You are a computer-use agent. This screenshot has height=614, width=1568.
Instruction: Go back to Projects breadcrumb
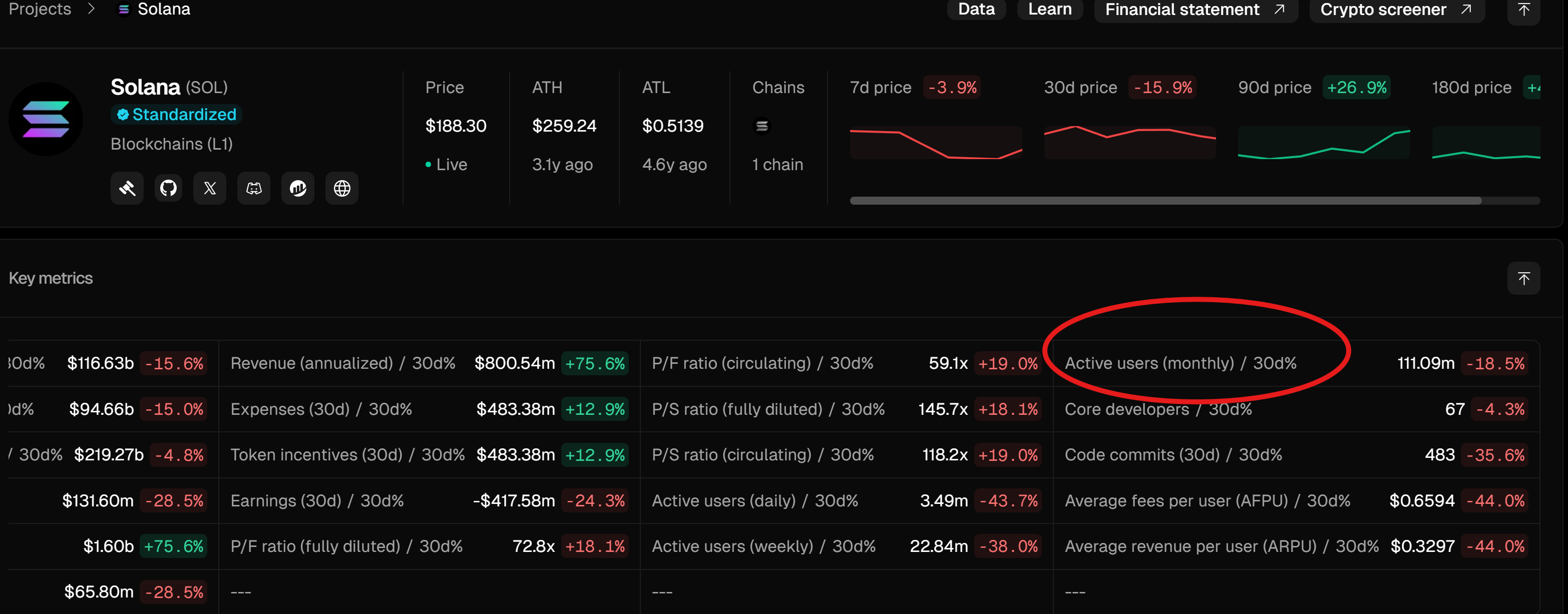pos(40,10)
